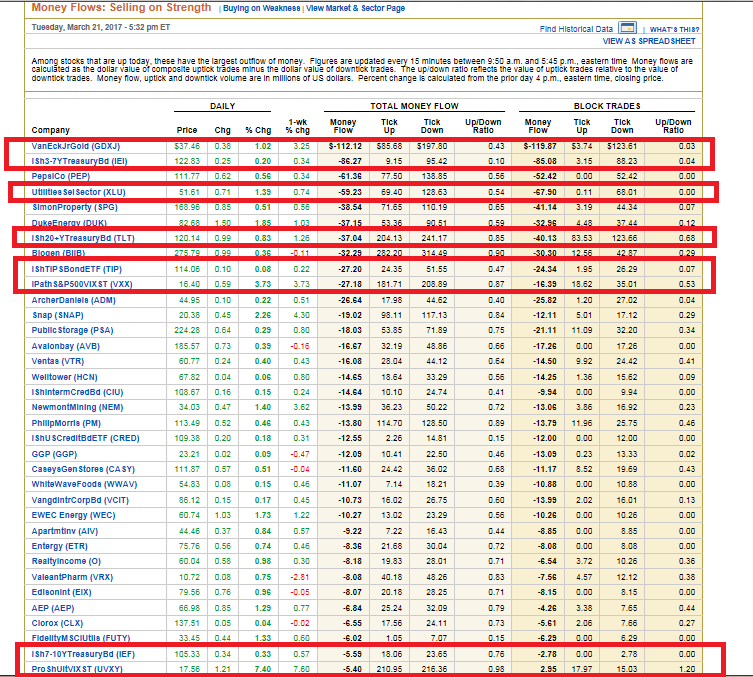Screen dimensions: 753x677
Task: Open the ValeantPharm (VRX) entry
Action: (x=74, y=577)
